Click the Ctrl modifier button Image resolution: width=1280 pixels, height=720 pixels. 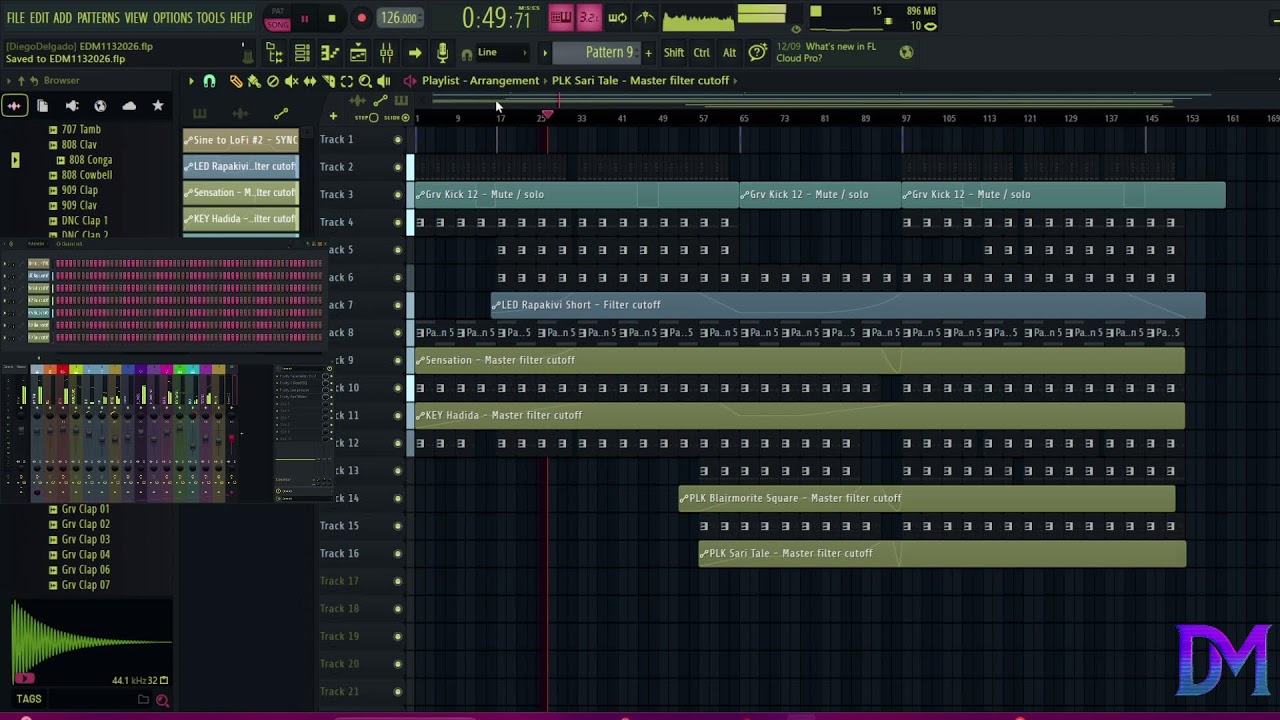pos(702,53)
